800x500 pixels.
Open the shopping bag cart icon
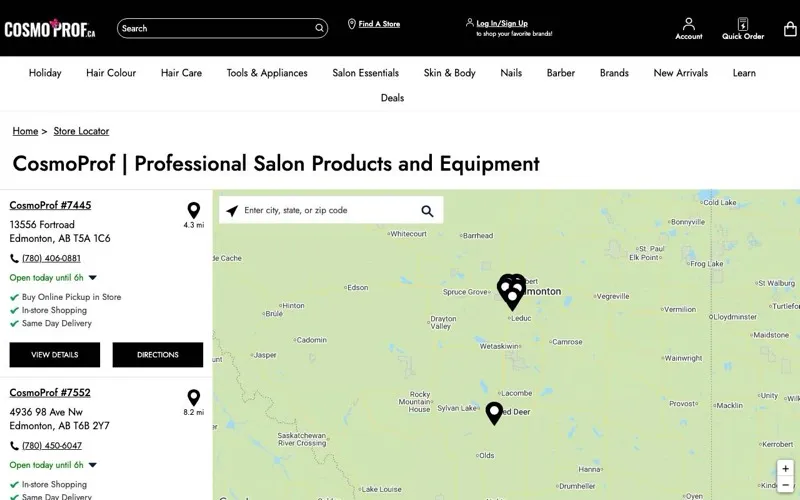pyautogui.click(x=790, y=29)
